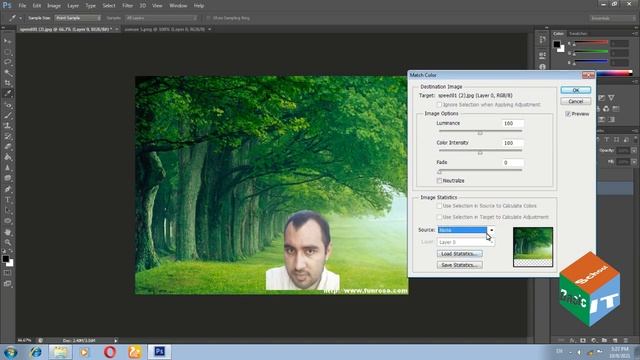Select the Magic Wand tool

8,73
